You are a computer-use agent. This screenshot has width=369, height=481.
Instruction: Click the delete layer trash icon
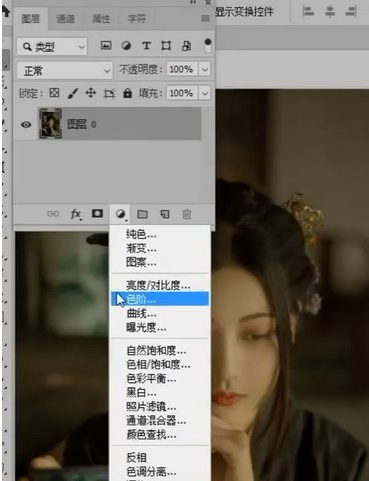click(x=187, y=214)
